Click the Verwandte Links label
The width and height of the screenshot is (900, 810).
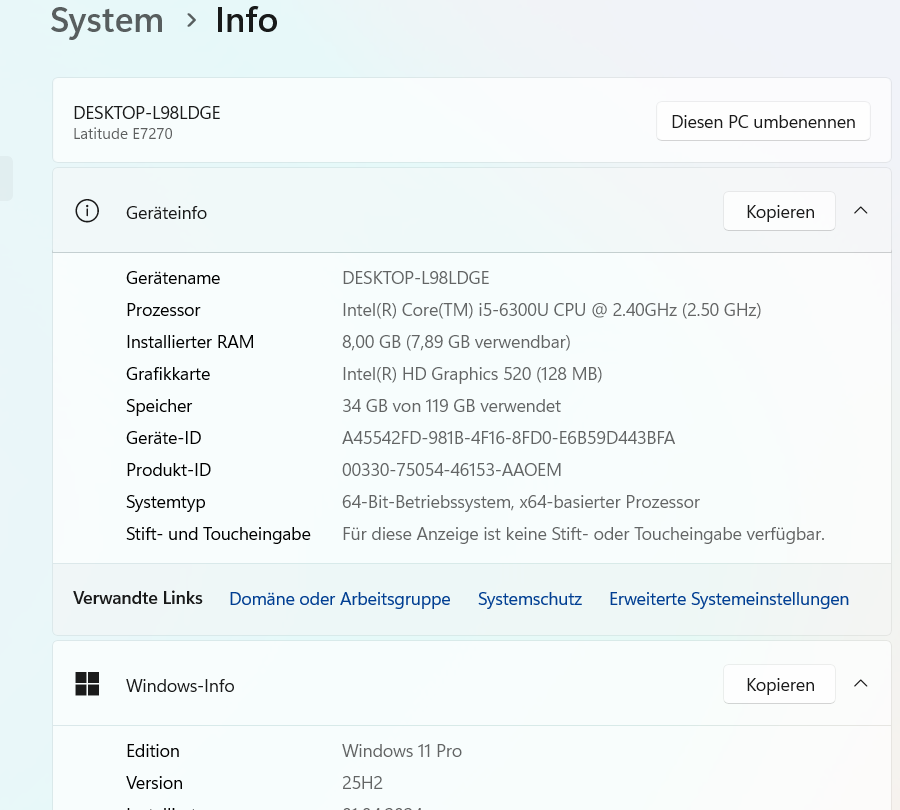click(138, 598)
